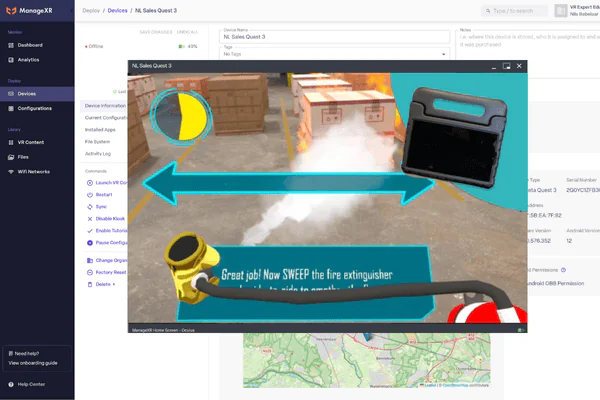
Task: Select the Installed Apps tab
Action: tap(100, 130)
